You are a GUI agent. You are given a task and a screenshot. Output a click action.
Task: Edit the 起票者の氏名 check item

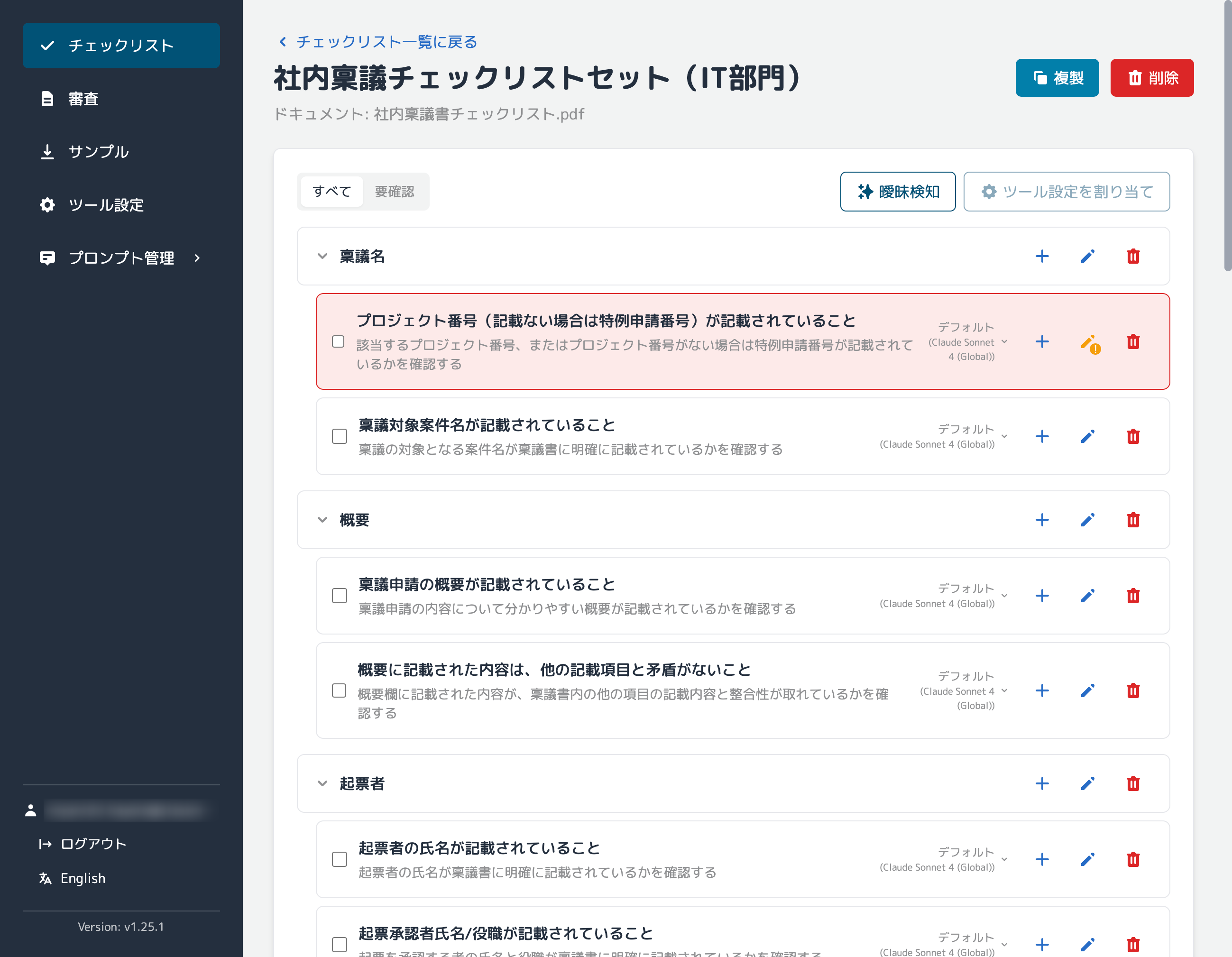pyautogui.click(x=1087, y=859)
